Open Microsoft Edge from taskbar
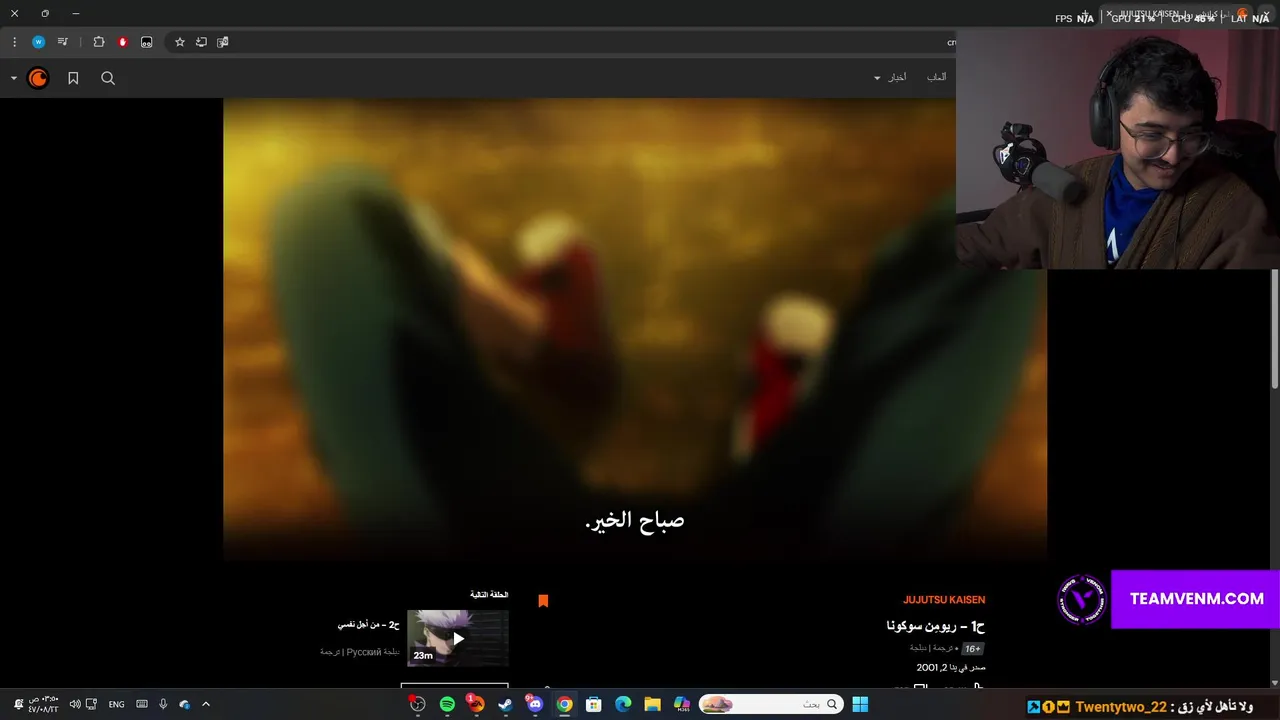The height and width of the screenshot is (720, 1280). 623,704
